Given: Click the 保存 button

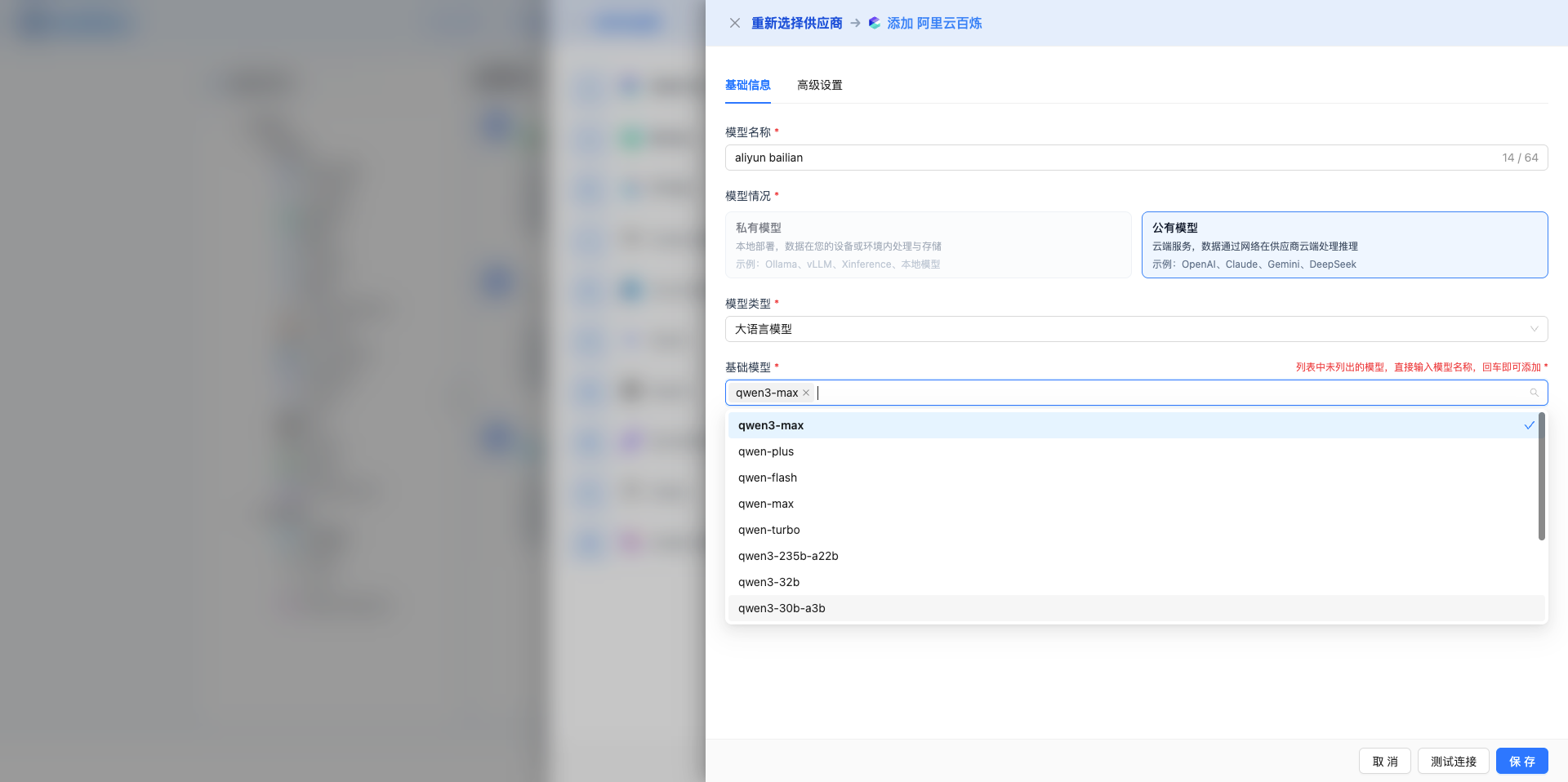Looking at the screenshot, I should point(1521,761).
